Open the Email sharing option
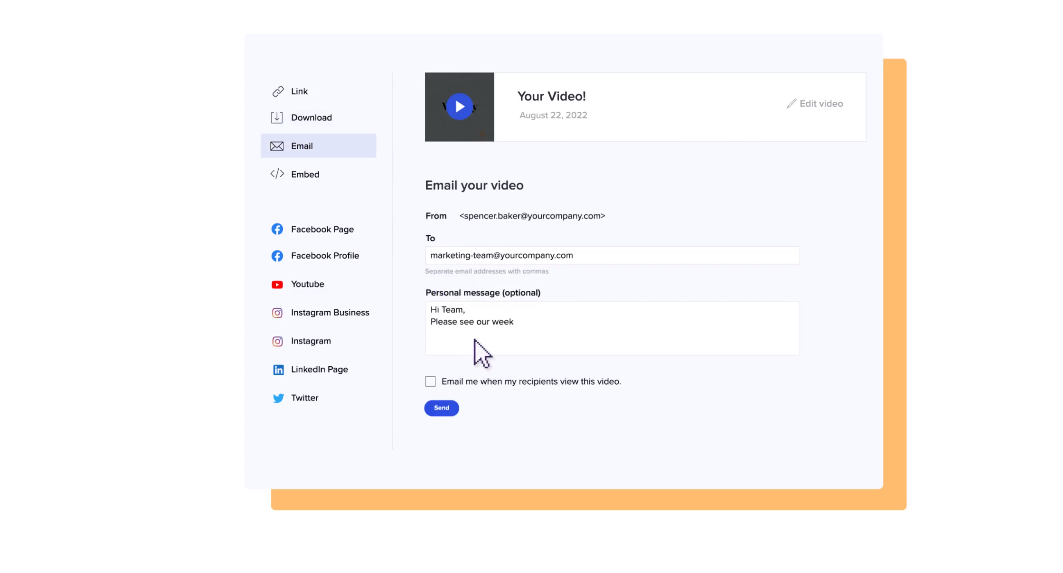The height and width of the screenshot is (573, 1063). click(x=319, y=146)
